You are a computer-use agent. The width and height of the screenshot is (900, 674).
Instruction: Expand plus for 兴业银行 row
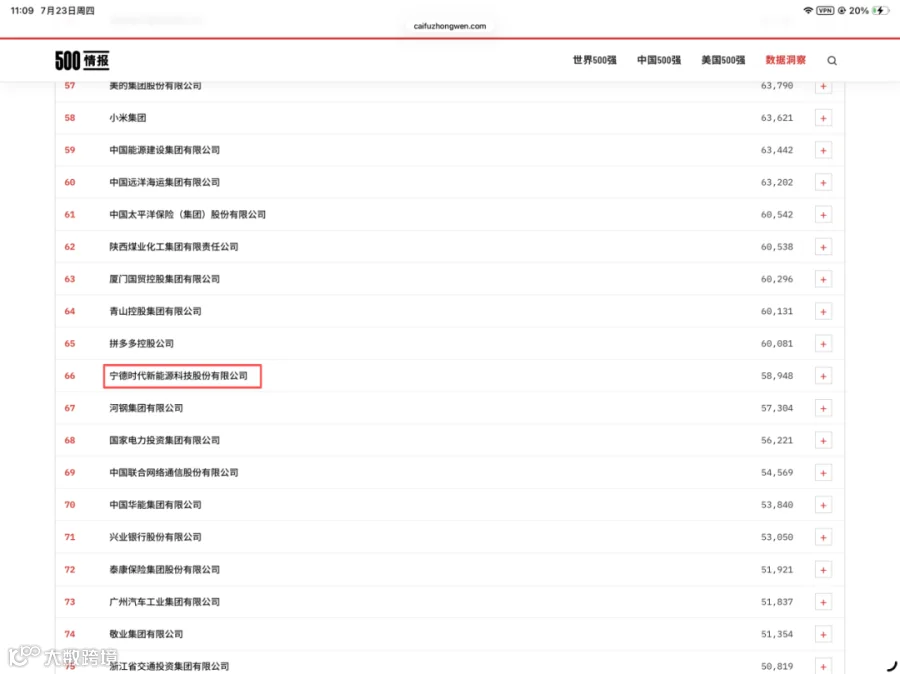[x=823, y=537]
